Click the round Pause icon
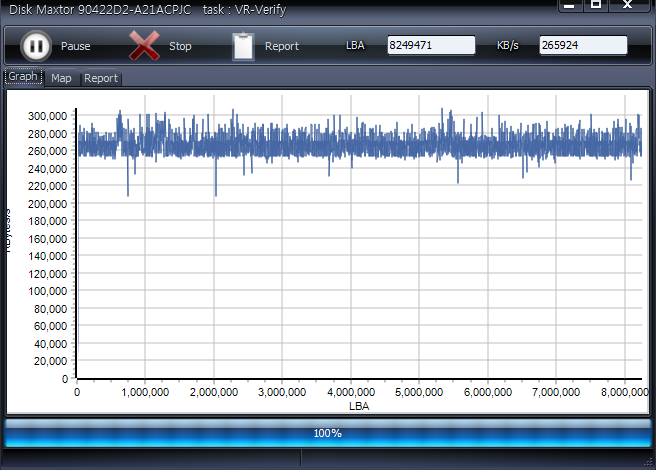Viewport: 656px width, 470px height. point(36,46)
